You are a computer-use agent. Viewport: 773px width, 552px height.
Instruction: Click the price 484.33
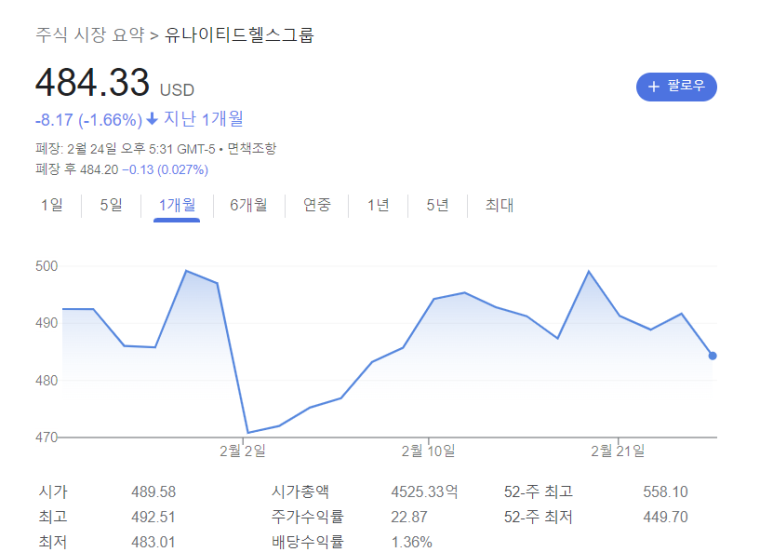(92, 82)
